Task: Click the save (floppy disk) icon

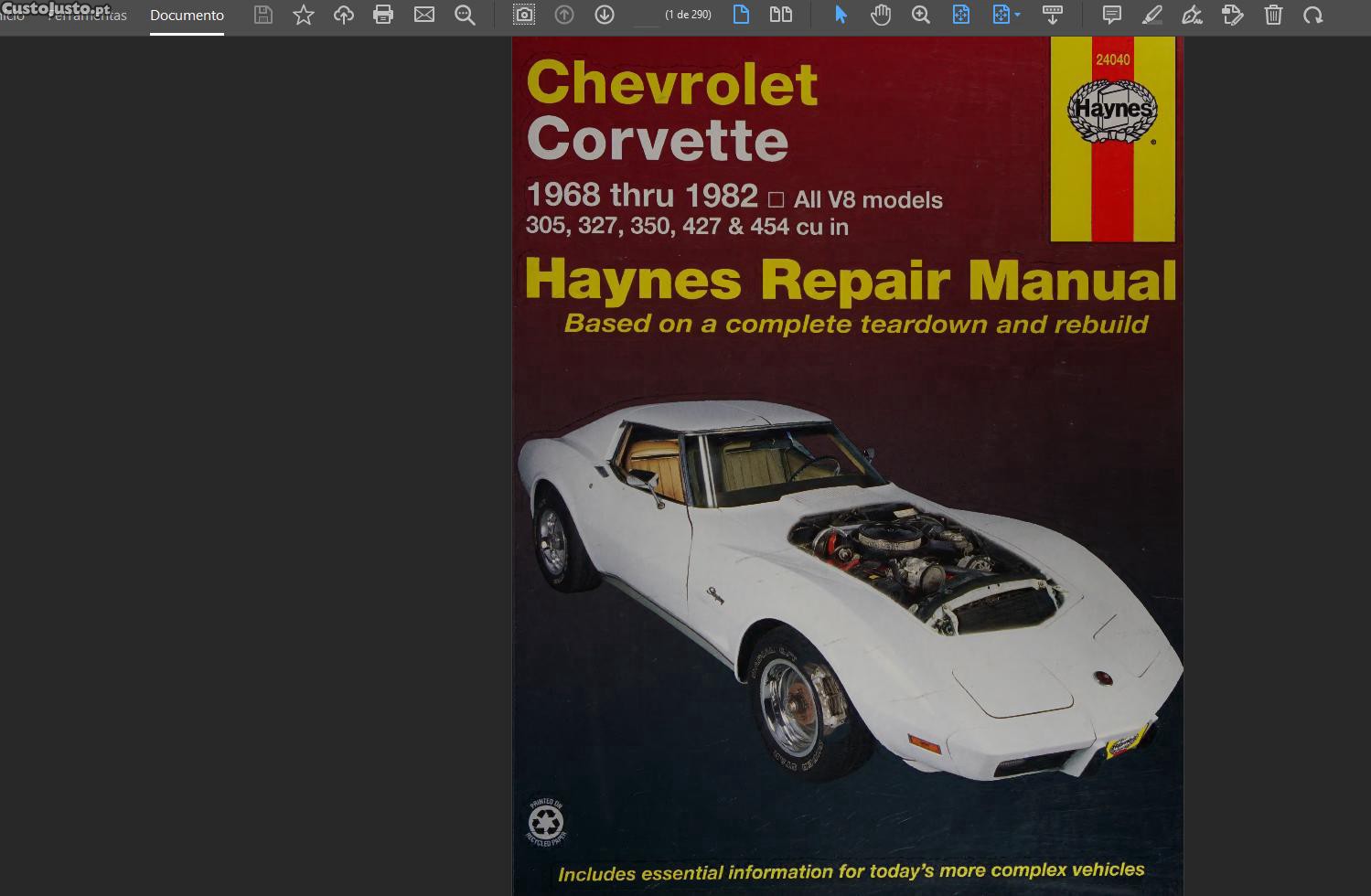Action: (263, 15)
